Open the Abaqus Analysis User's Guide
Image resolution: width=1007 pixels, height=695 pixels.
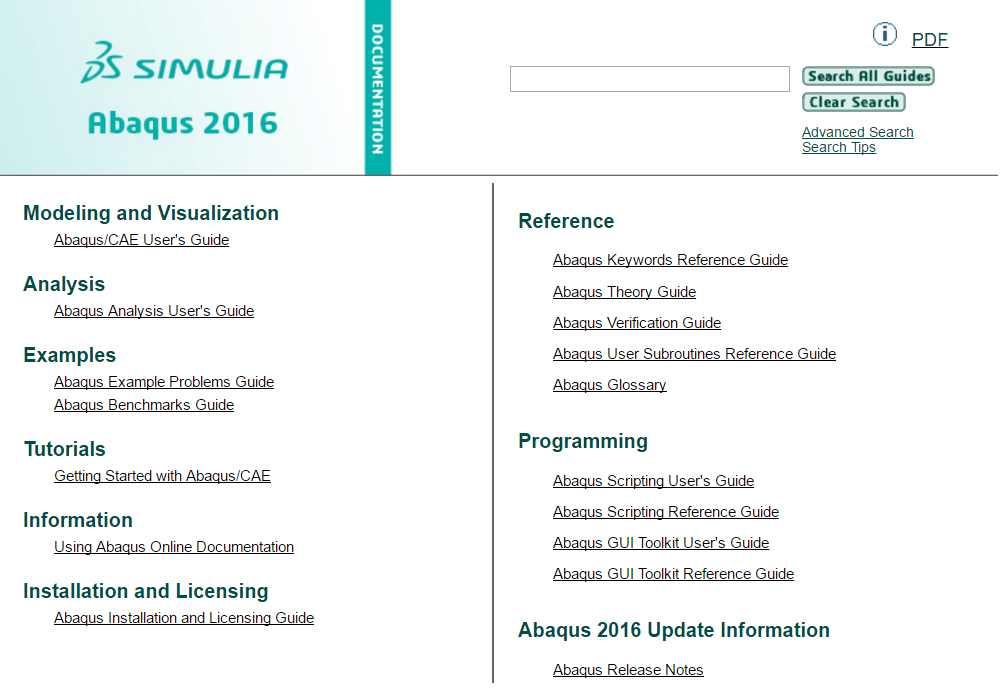(x=154, y=311)
